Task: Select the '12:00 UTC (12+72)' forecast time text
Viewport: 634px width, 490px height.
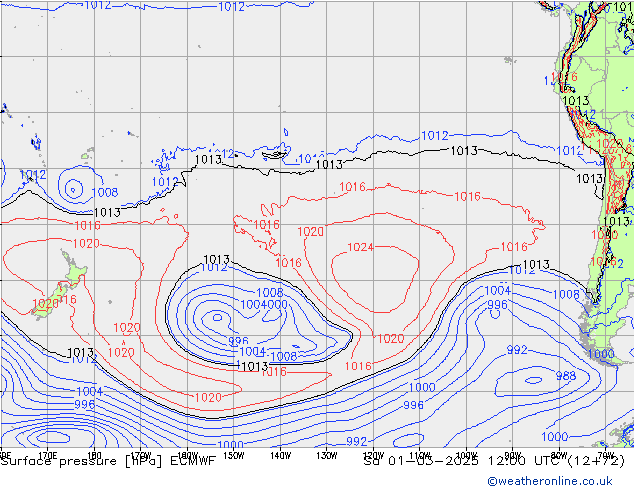Action: tap(556, 461)
